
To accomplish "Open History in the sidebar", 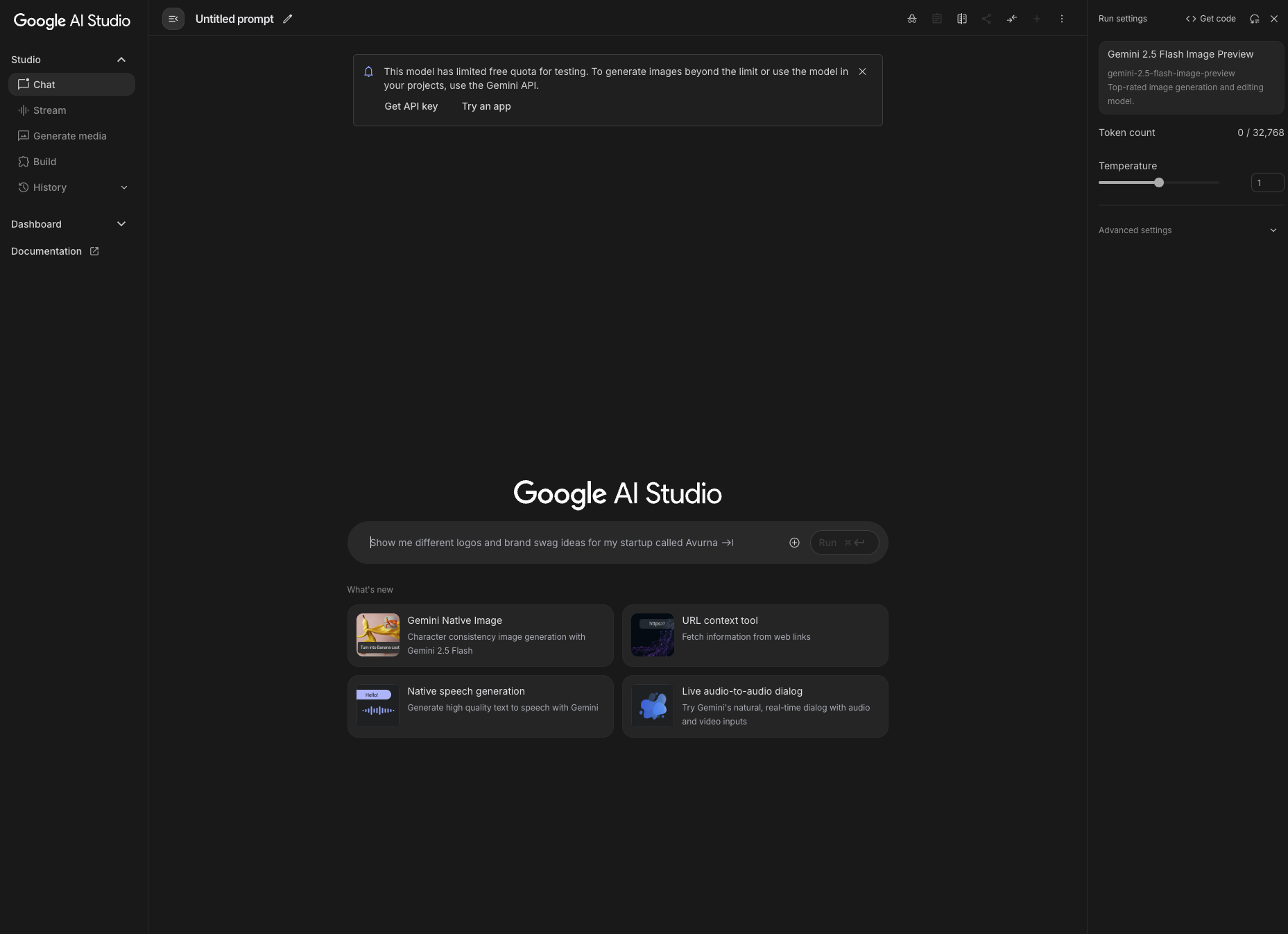I will click(50, 187).
